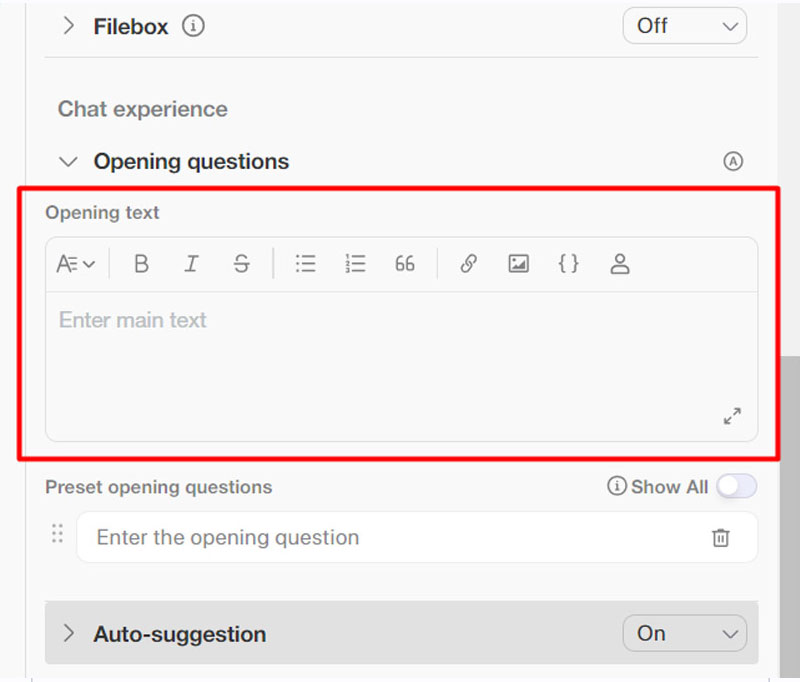Expand the Filebox section
Screen dimensions: 800x682
point(68,26)
